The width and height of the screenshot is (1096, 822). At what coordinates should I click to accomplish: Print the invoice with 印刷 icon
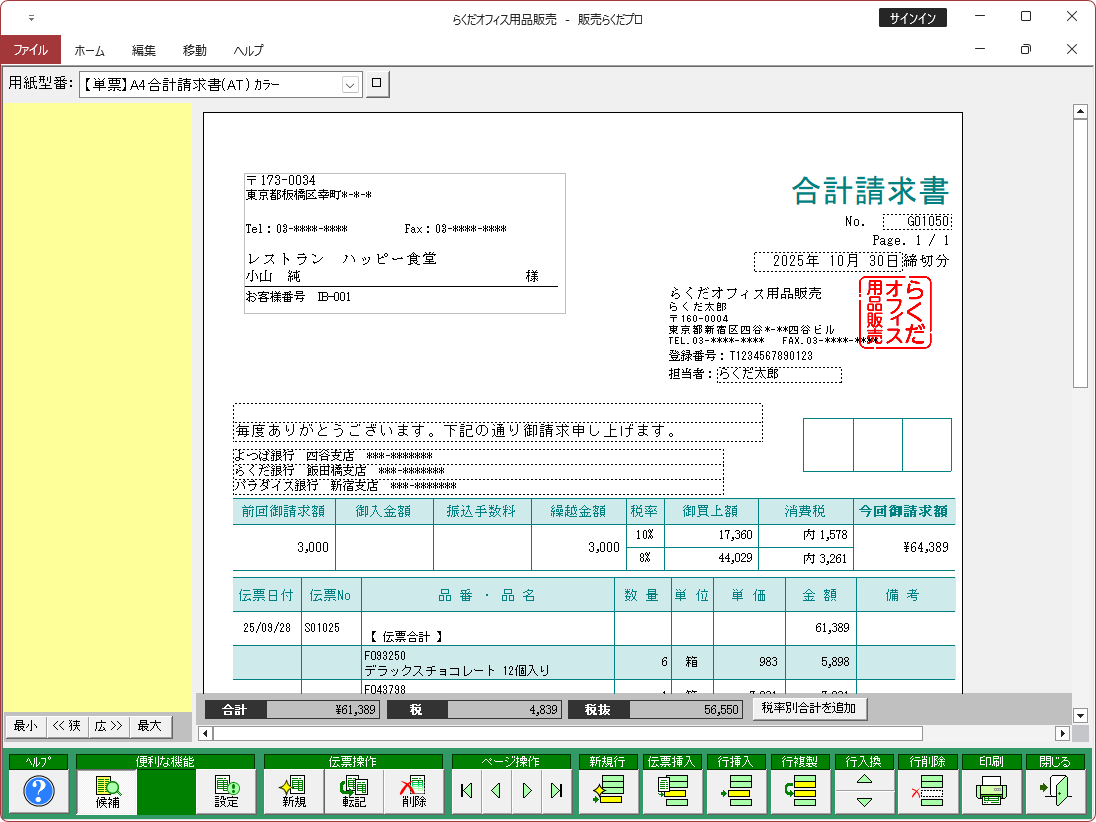991,791
